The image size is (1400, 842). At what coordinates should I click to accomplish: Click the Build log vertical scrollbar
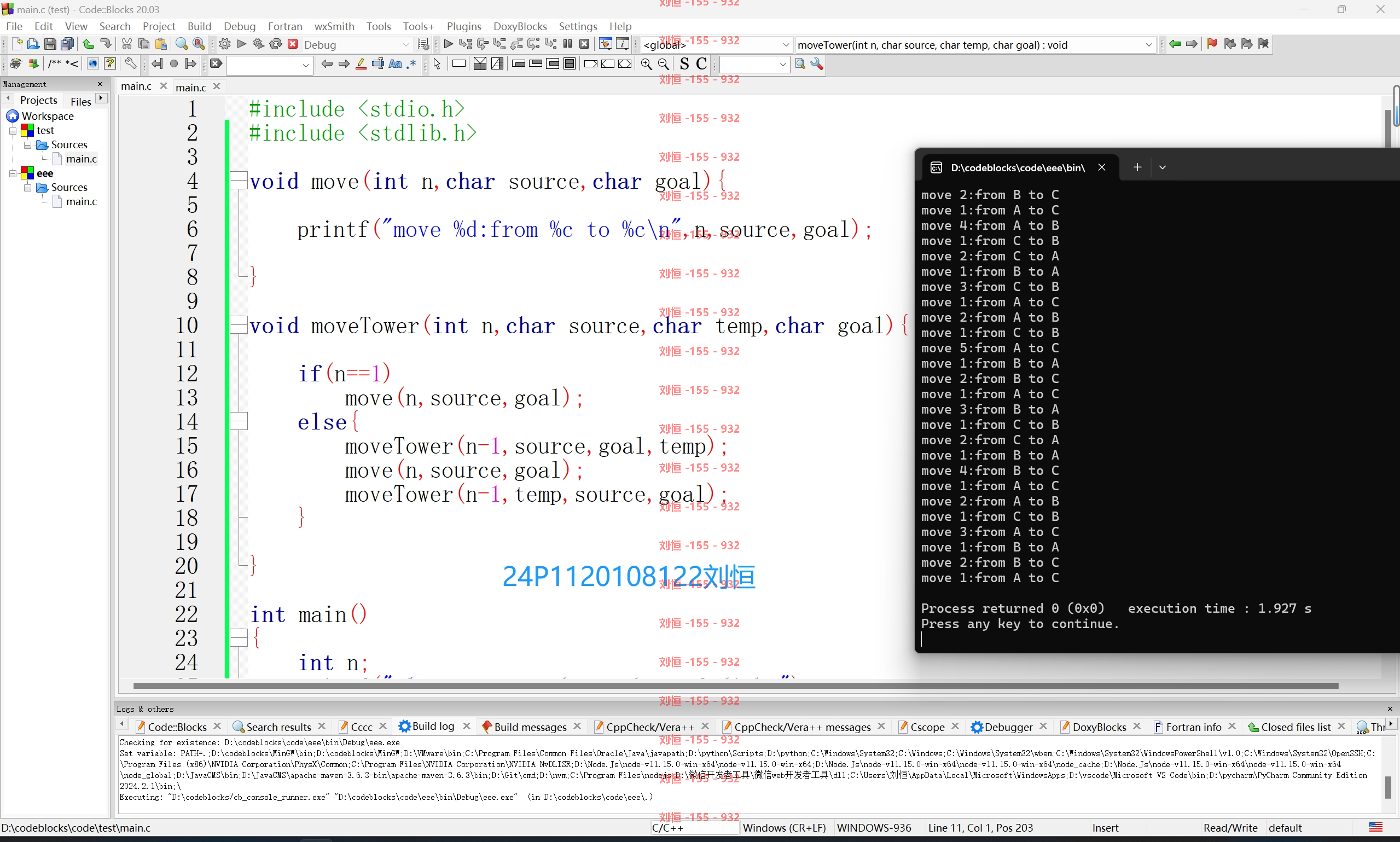click(x=1387, y=786)
